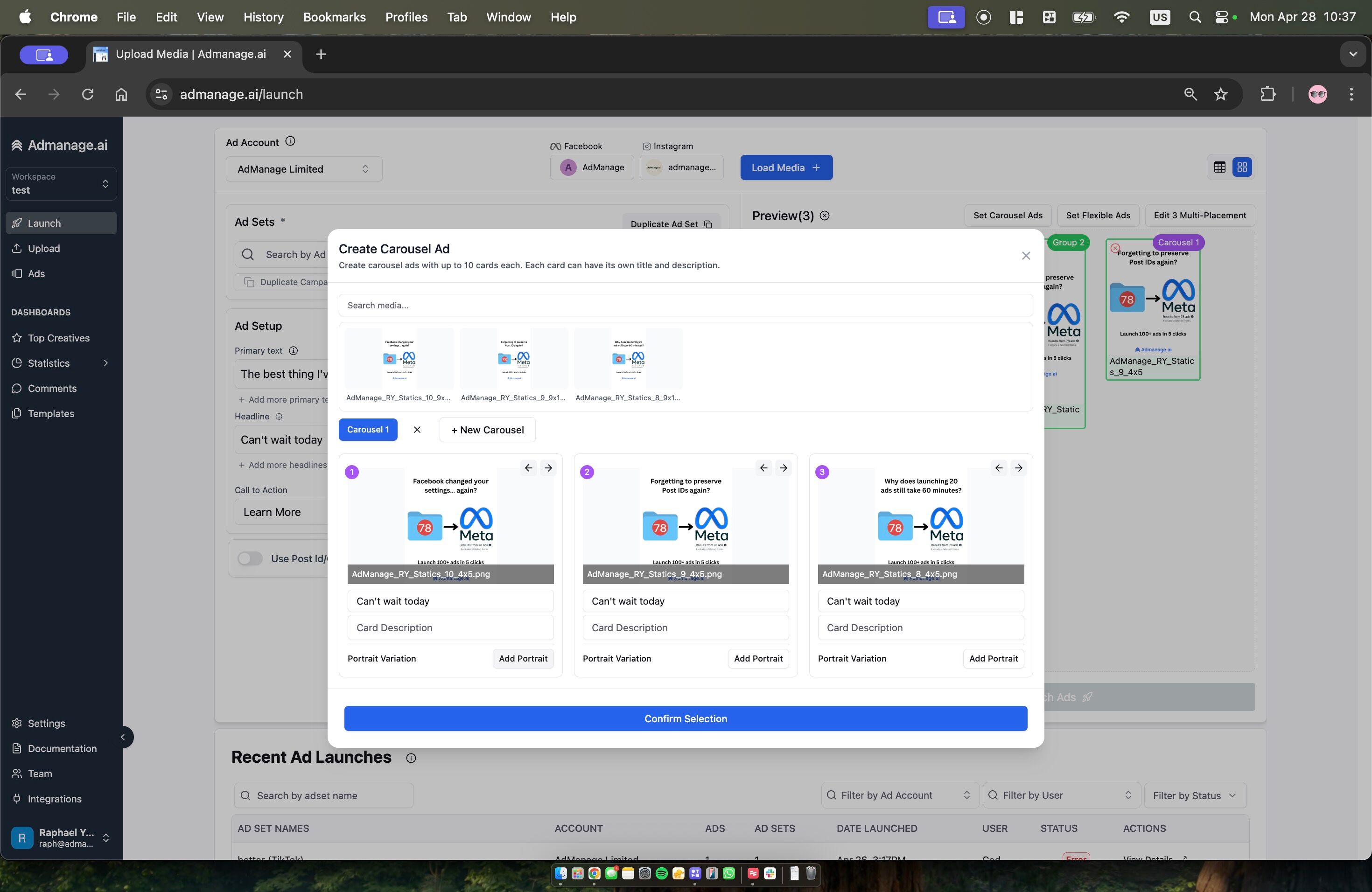Screen dimensions: 1372x892
Task: Click Ad Account info icon
Action: [x=291, y=141]
